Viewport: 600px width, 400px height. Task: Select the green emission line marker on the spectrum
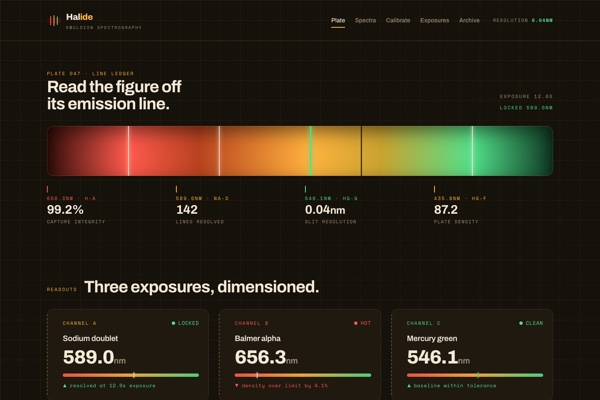coord(311,151)
